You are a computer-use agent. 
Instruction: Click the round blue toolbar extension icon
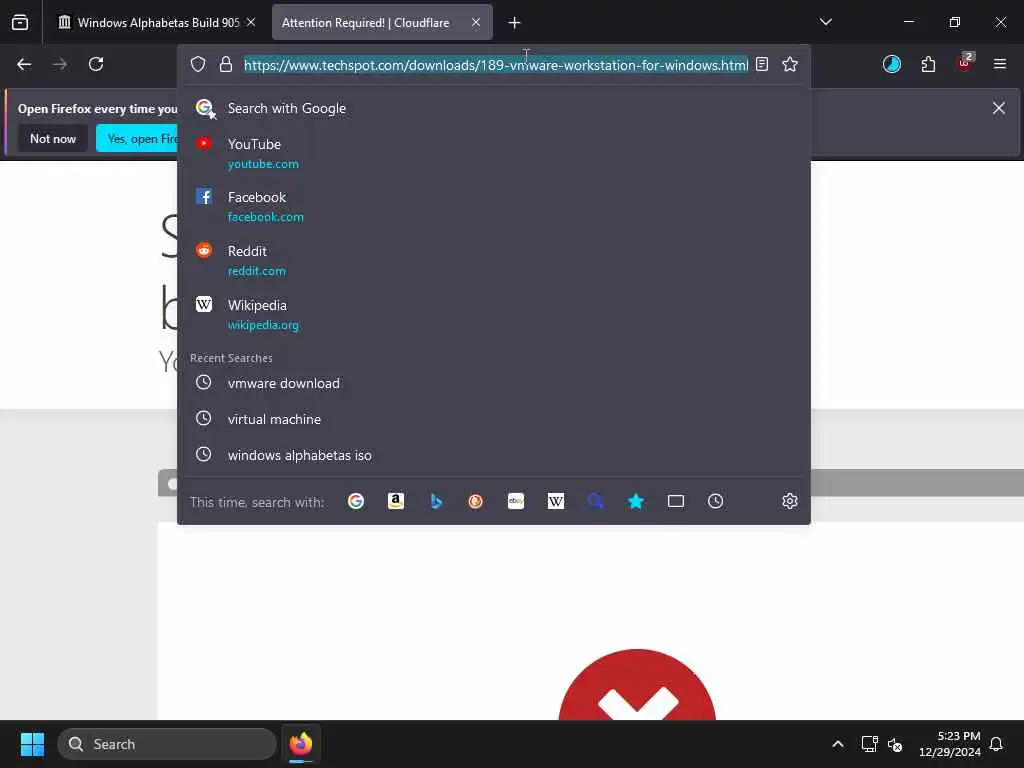tap(891, 64)
